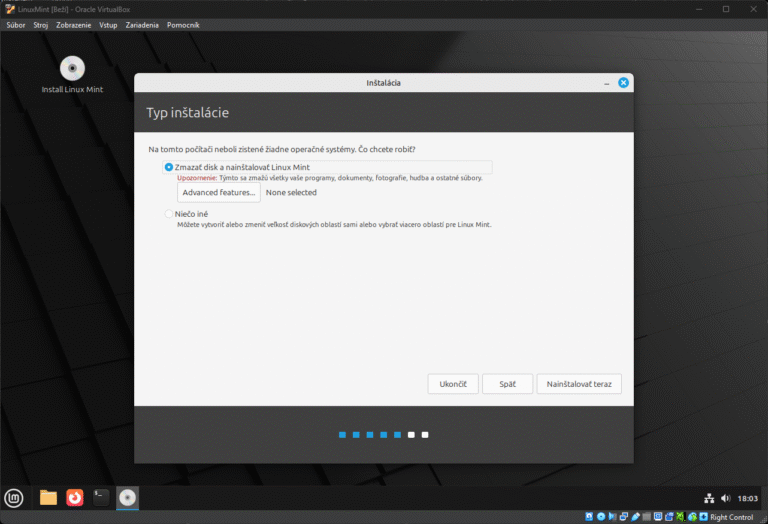Screen dimensions: 768x524
Task: Click Nainštalovať teraz to install
Action: coord(579,384)
